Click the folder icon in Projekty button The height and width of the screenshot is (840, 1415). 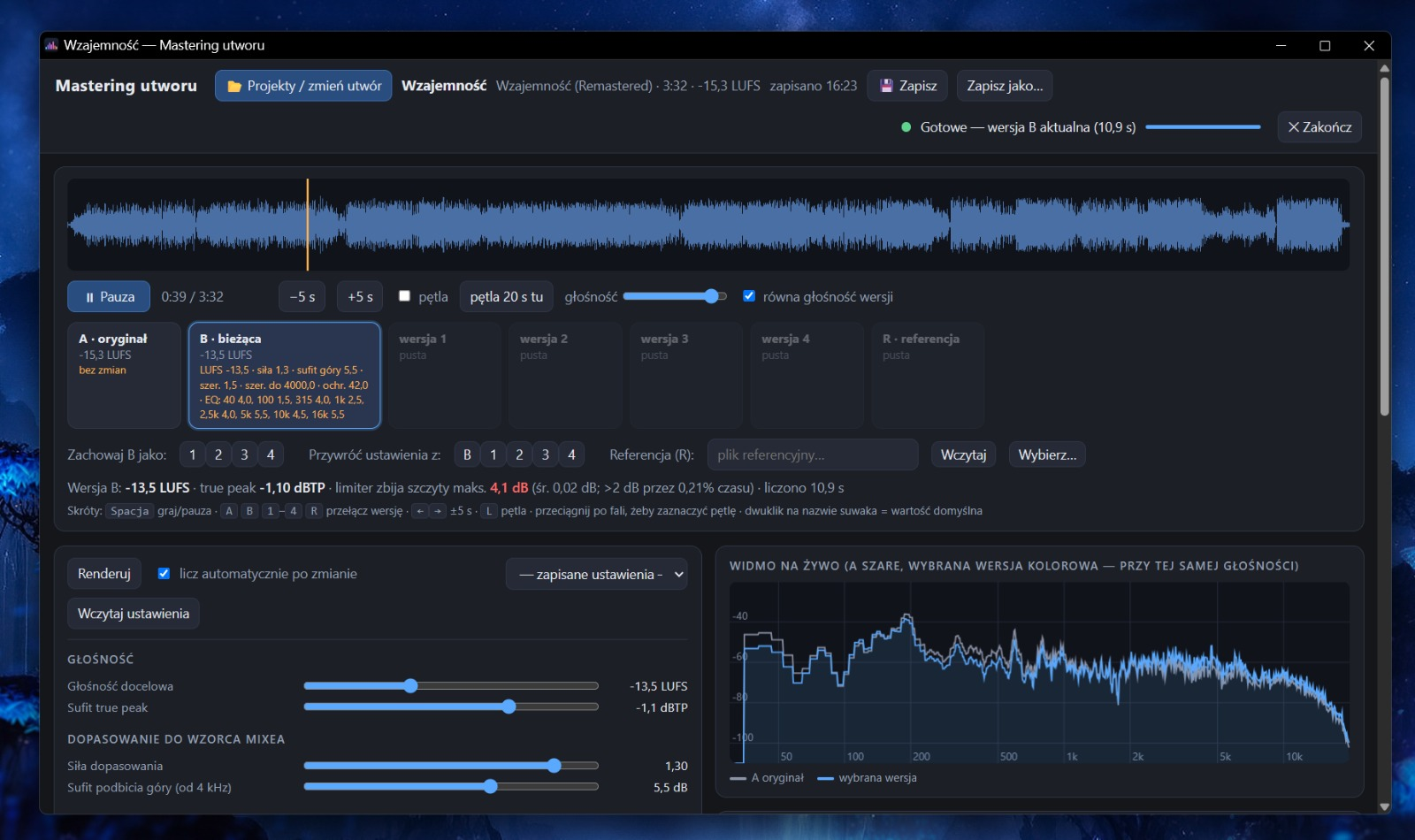pyautogui.click(x=234, y=87)
